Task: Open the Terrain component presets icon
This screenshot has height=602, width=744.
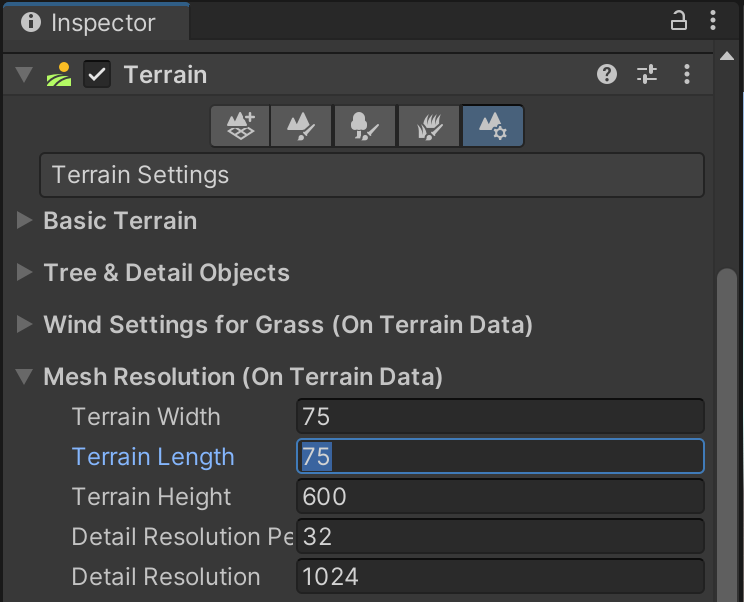Action: pos(647,74)
